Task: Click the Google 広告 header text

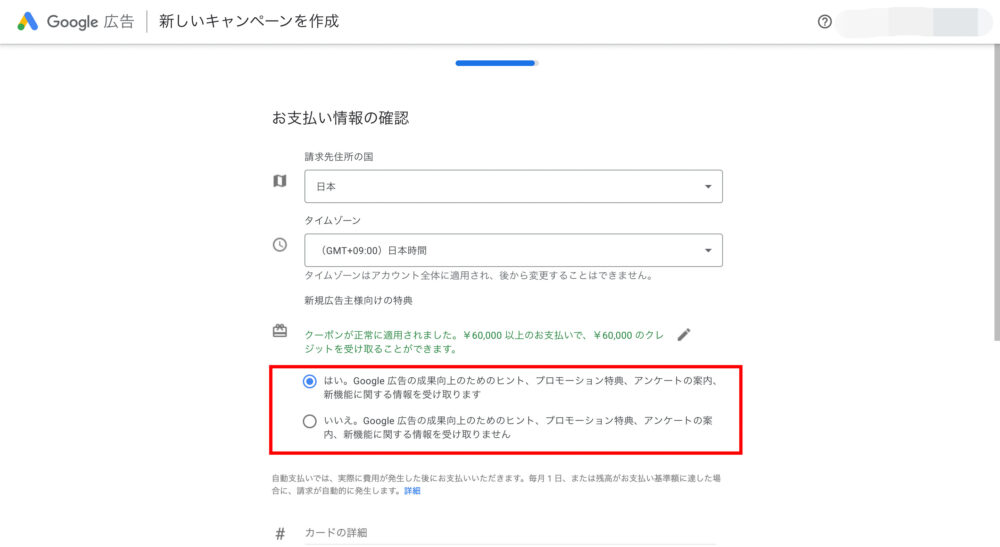Action: click(90, 22)
